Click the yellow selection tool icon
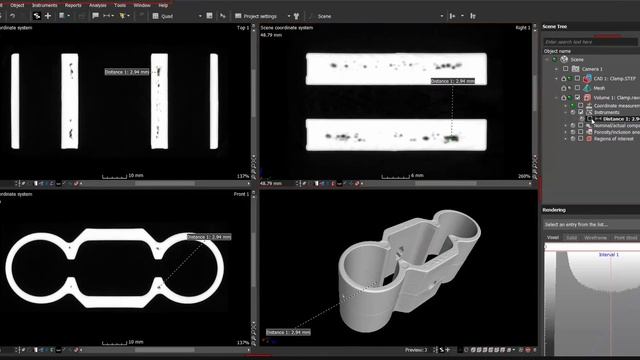 point(122,16)
